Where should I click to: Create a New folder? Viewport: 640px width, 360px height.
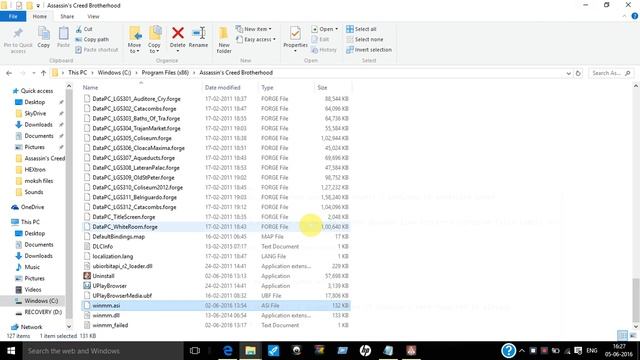tap(224, 40)
